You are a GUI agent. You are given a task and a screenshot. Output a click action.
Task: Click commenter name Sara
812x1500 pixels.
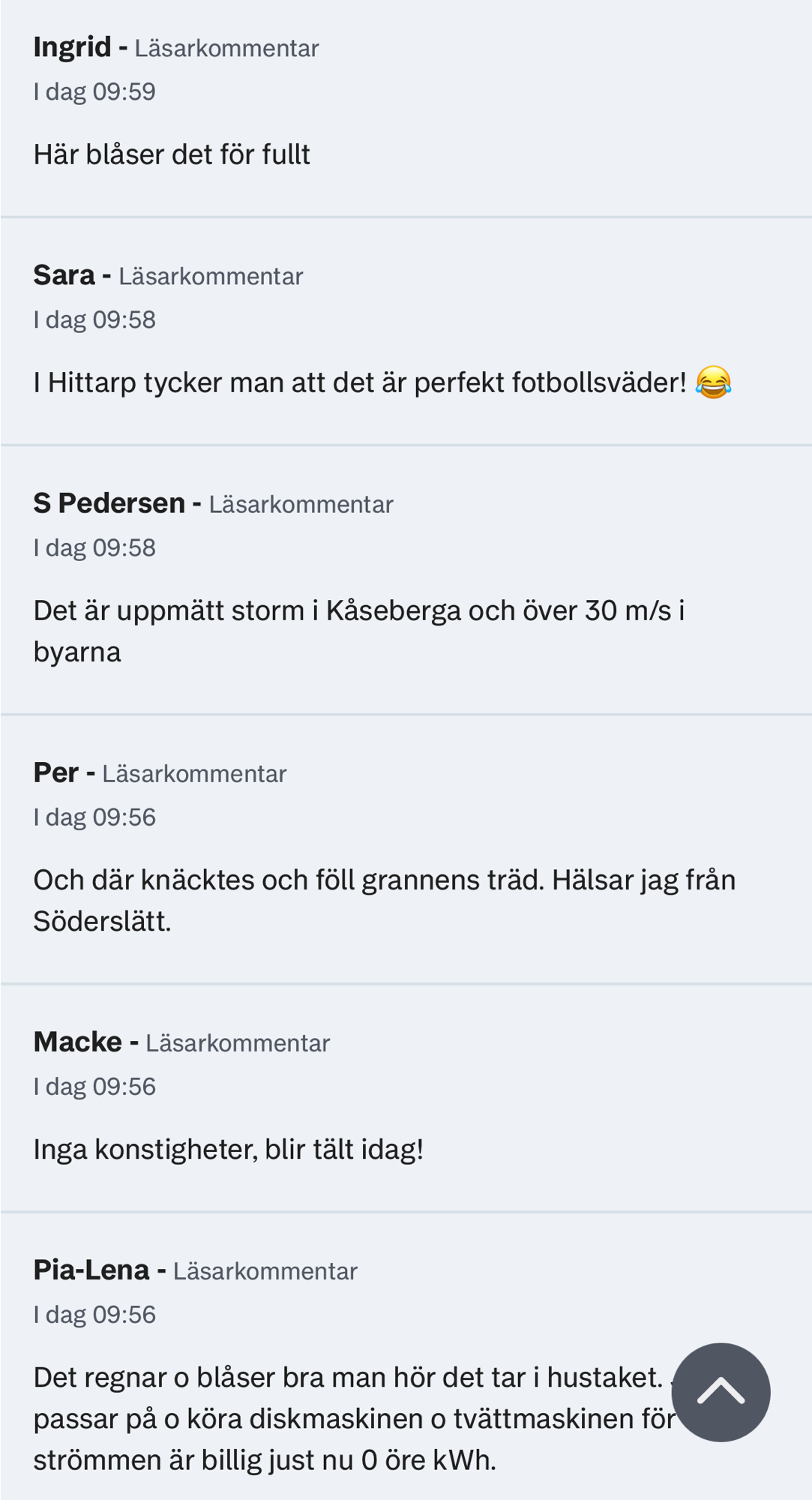pyautogui.click(x=64, y=275)
